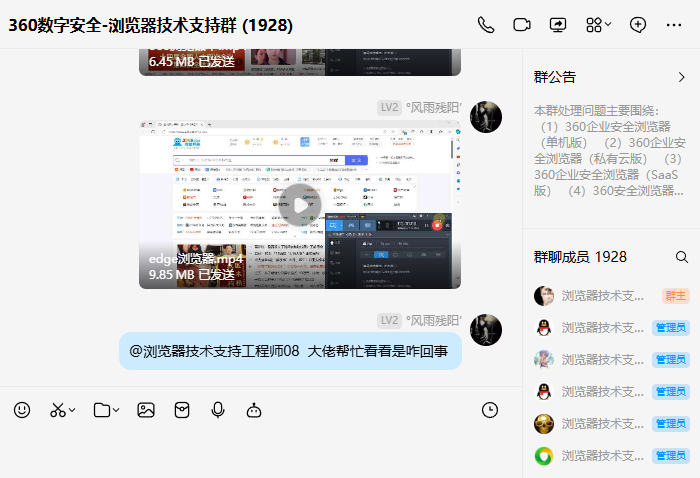
Task: Expand the apps grid dropdown arrow
Action: [x=608, y=24]
